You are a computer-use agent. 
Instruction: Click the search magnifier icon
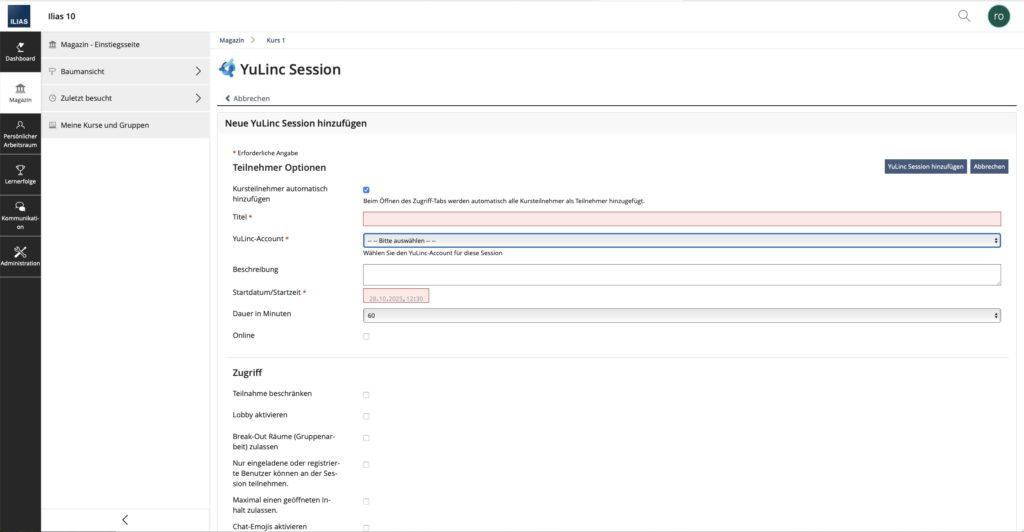[964, 16]
